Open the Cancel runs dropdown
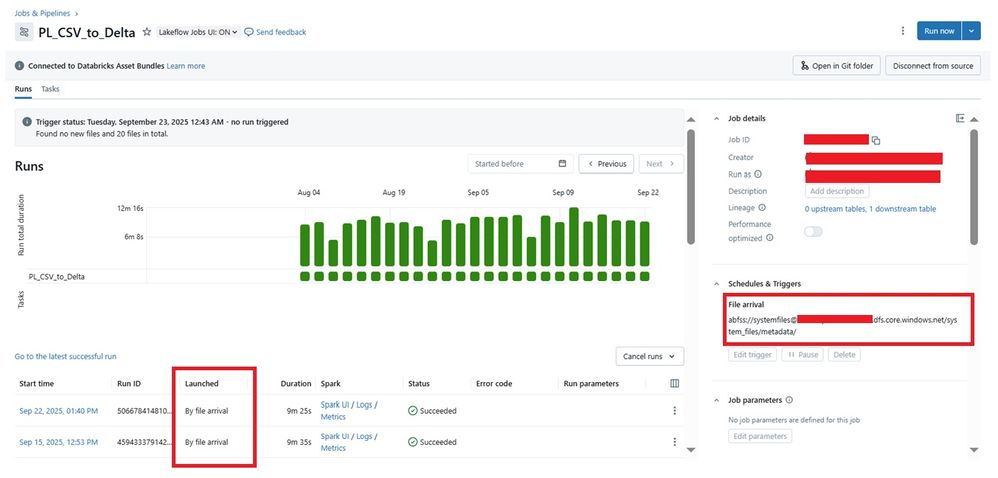Image resolution: width=998 pixels, height=478 pixels. pyautogui.click(x=650, y=356)
